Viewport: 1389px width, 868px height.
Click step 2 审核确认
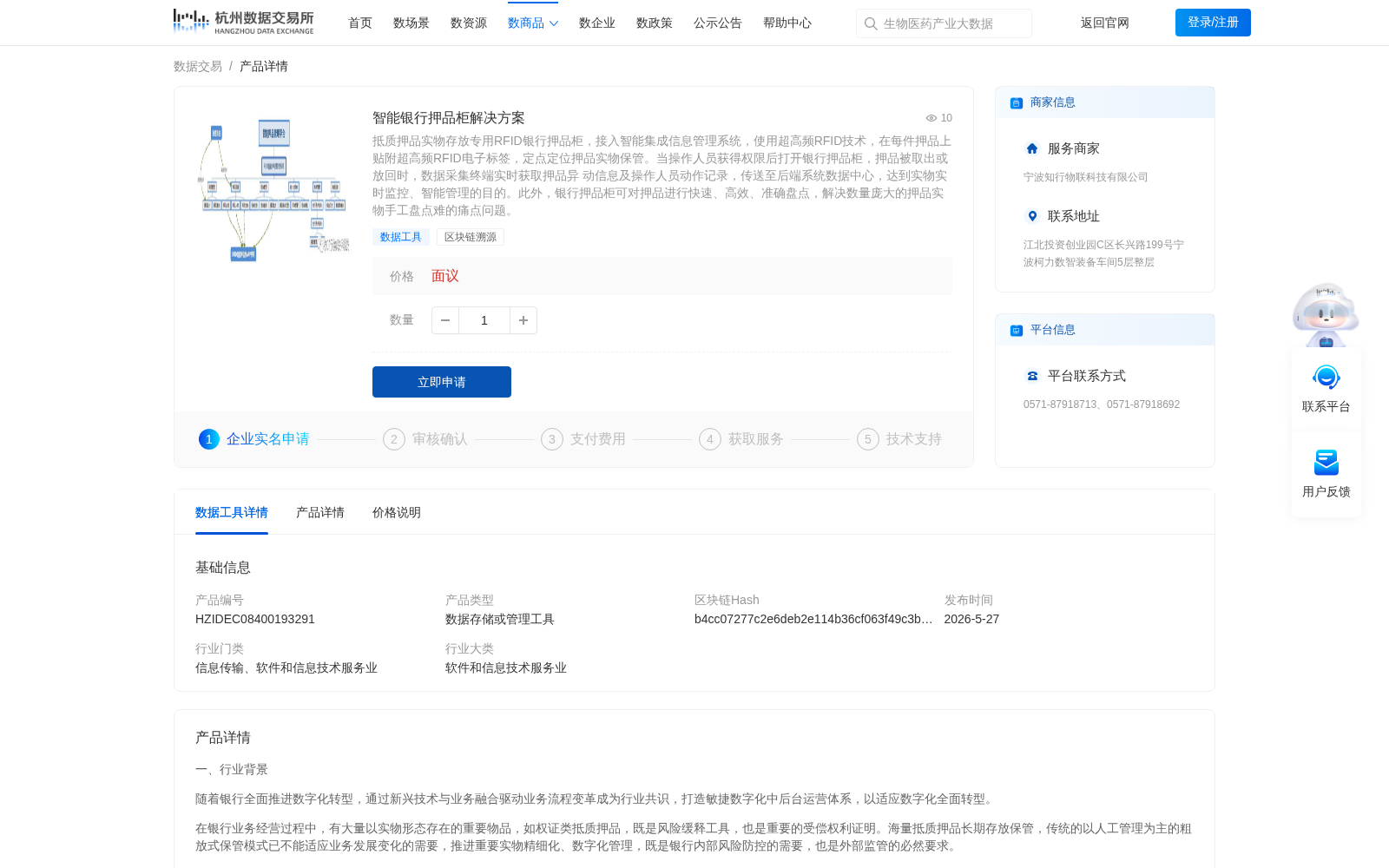pyautogui.click(x=425, y=439)
